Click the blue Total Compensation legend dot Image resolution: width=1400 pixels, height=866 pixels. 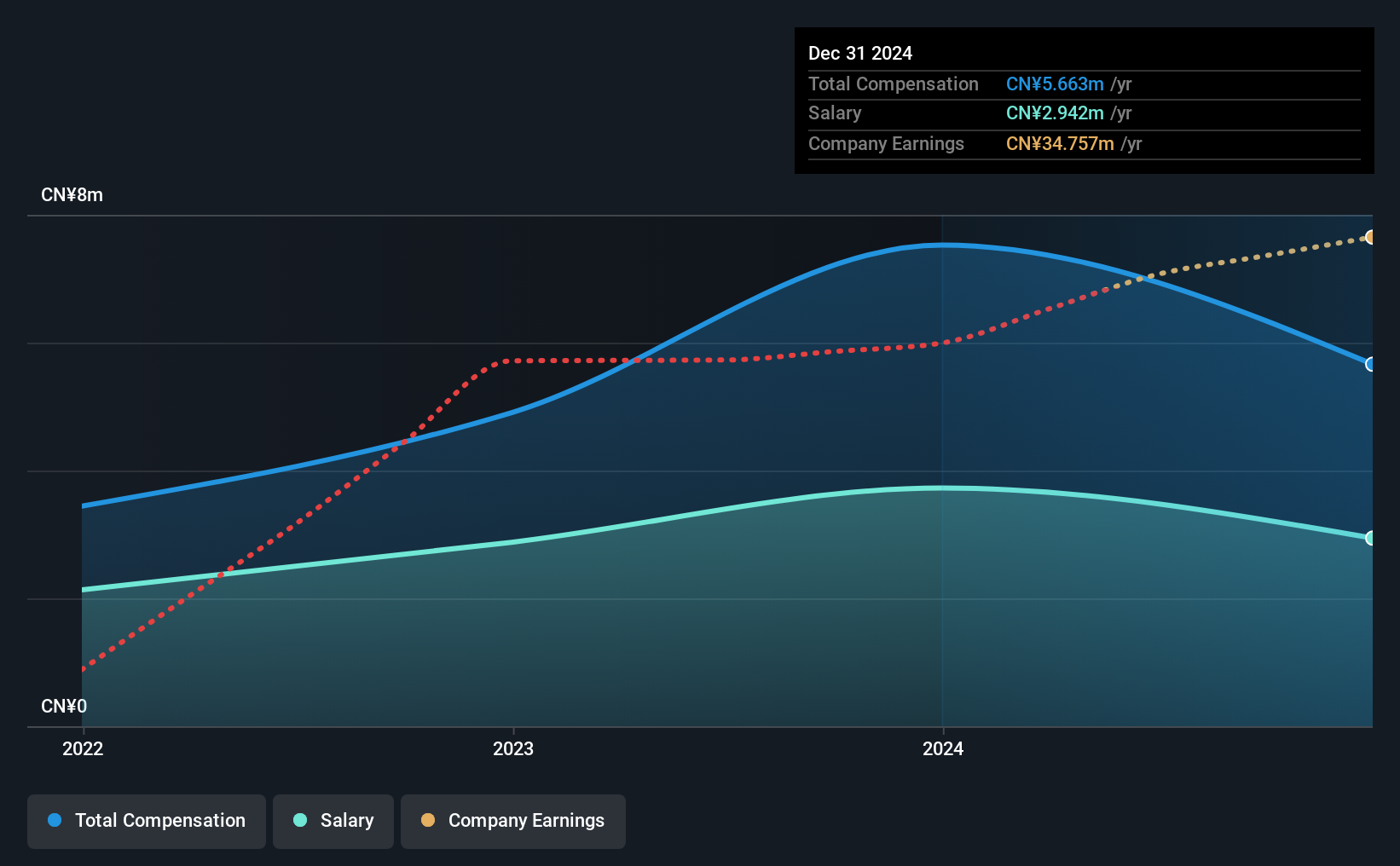pyautogui.click(x=55, y=820)
